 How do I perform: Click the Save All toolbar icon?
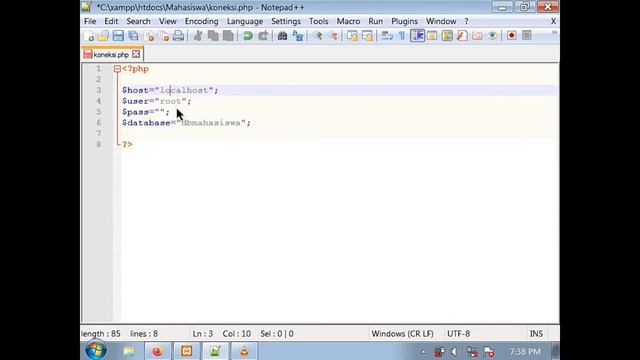(133, 36)
